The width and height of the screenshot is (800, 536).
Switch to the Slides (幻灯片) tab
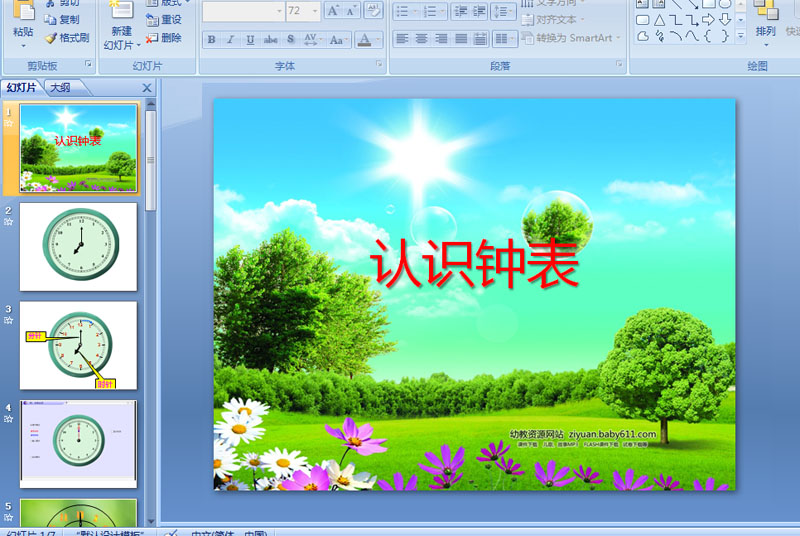[x=21, y=87]
